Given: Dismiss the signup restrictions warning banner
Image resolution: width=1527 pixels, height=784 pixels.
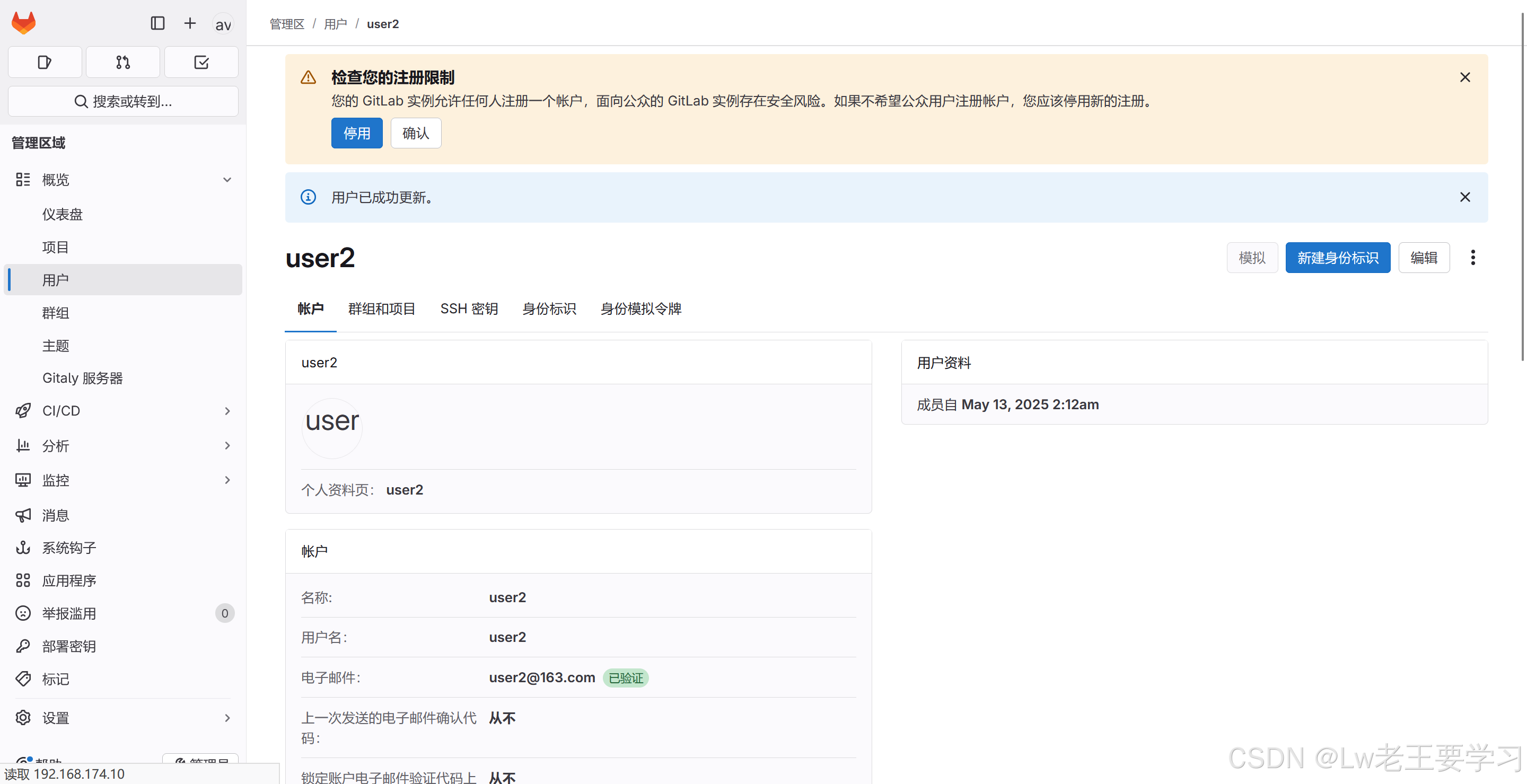Looking at the screenshot, I should [x=1465, y=77].
